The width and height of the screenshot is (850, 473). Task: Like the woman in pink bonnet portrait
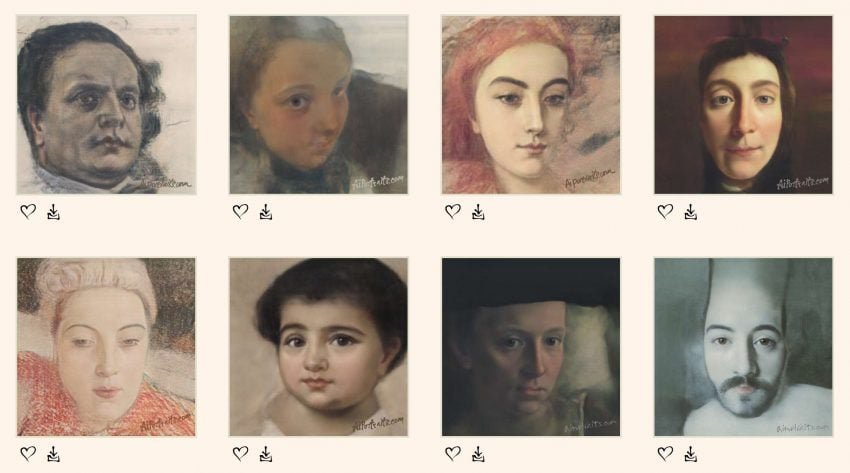point(28,453)
